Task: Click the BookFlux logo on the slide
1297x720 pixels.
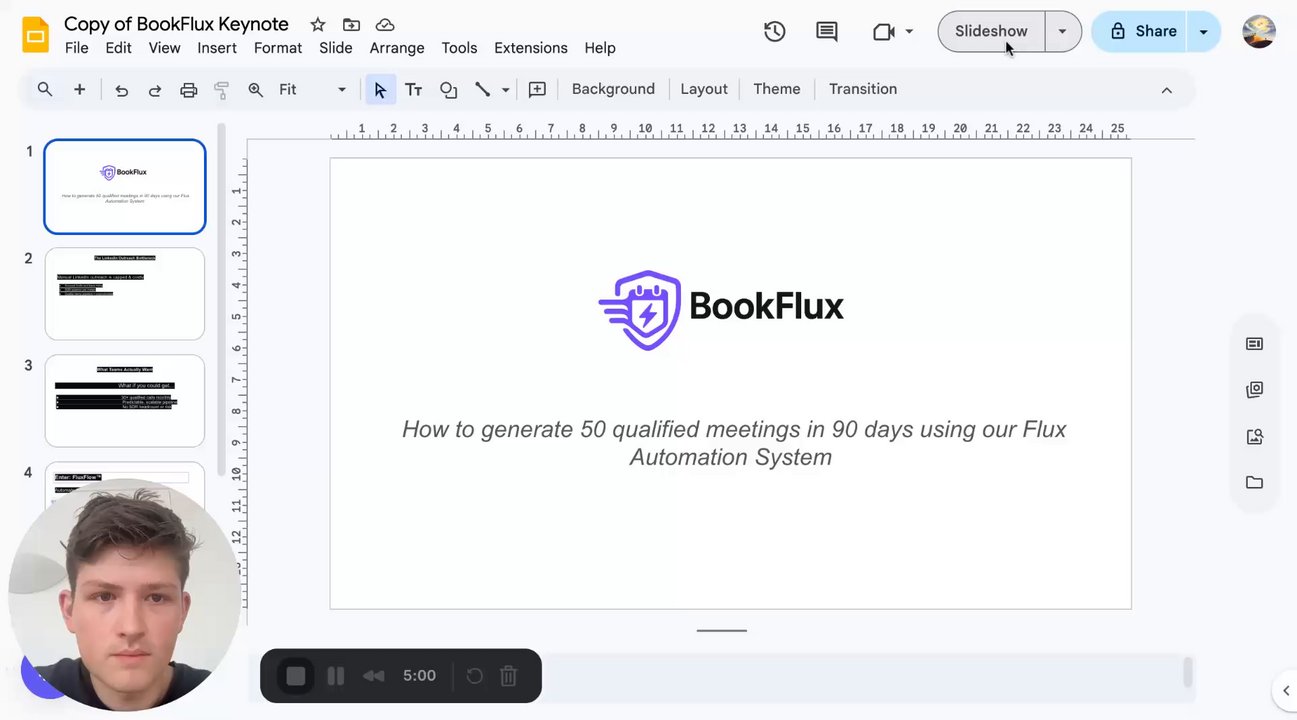Action: pyautogui.click(x=721, y=310)
